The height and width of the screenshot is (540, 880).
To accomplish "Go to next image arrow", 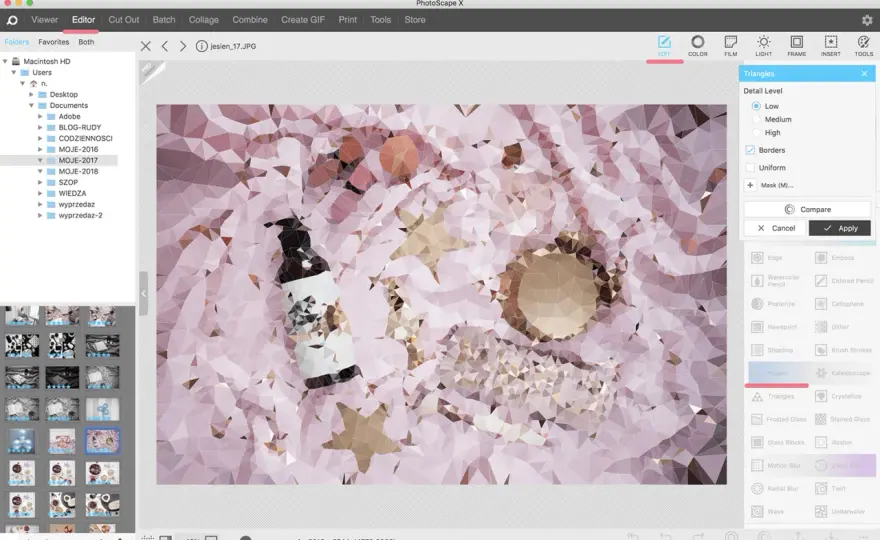I will pos(182,46).
